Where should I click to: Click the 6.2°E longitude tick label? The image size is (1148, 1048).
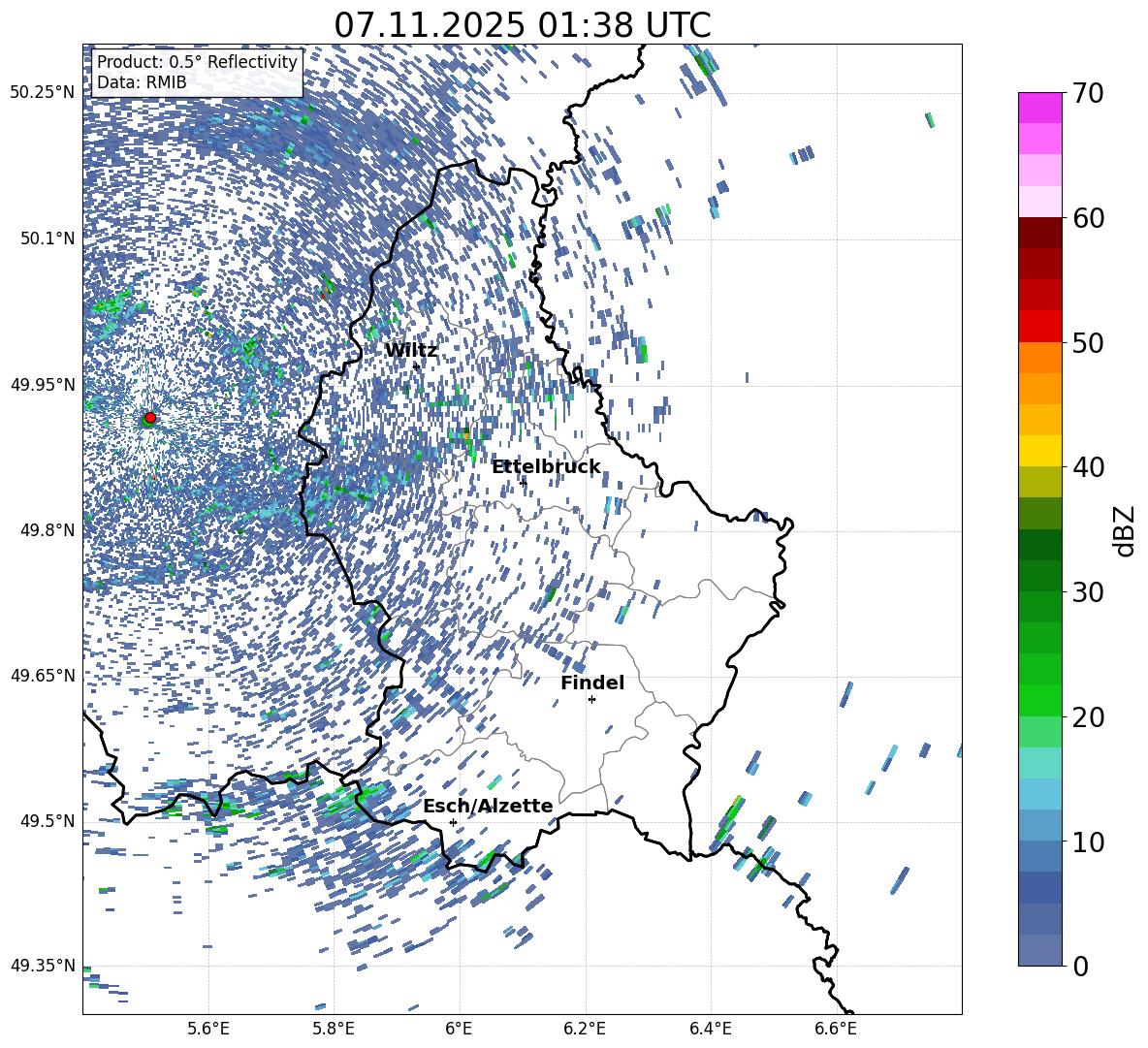pos(585,1027)
